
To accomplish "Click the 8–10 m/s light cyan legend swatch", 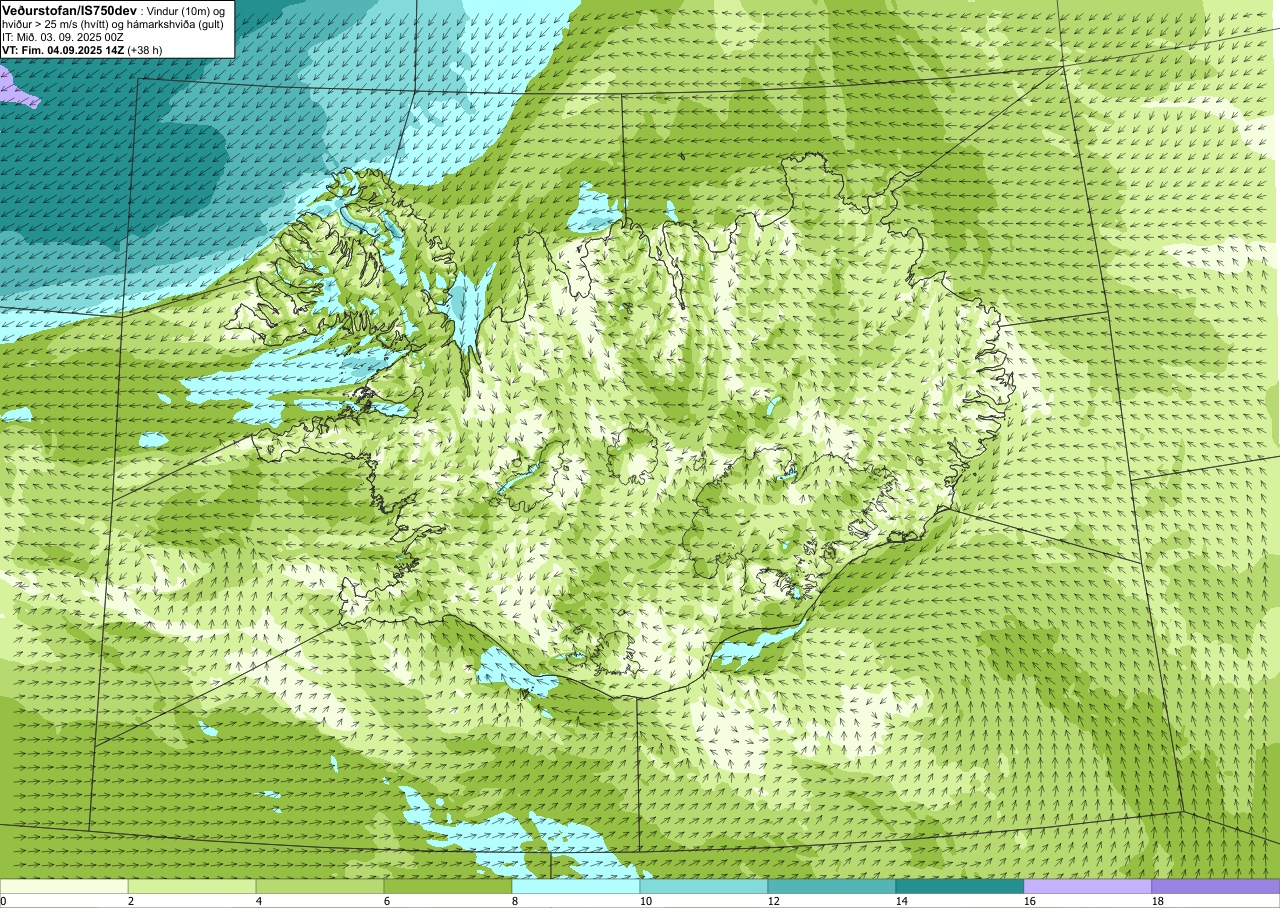I will click(x=576, y=886).
